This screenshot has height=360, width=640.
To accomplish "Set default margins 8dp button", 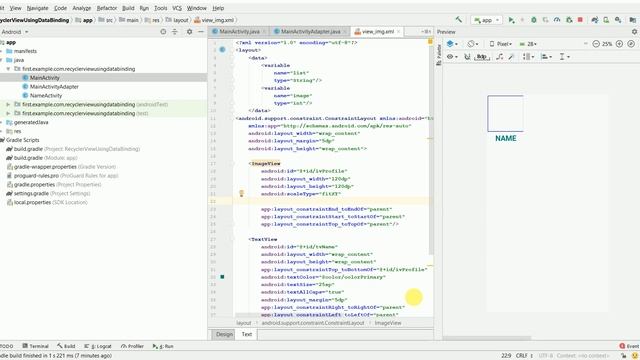I will pos(482,57).
